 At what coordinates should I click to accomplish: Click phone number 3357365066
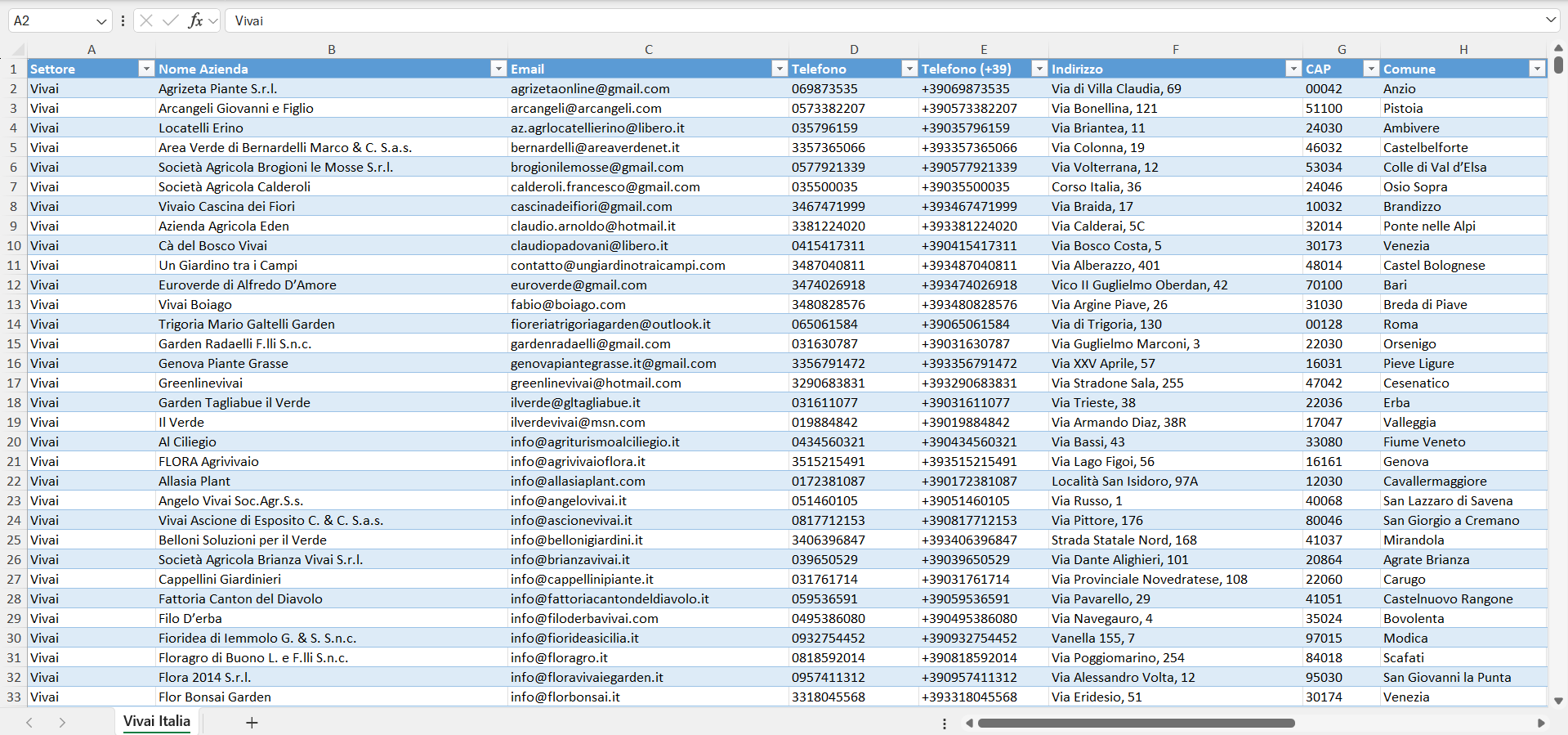(854, 147)
